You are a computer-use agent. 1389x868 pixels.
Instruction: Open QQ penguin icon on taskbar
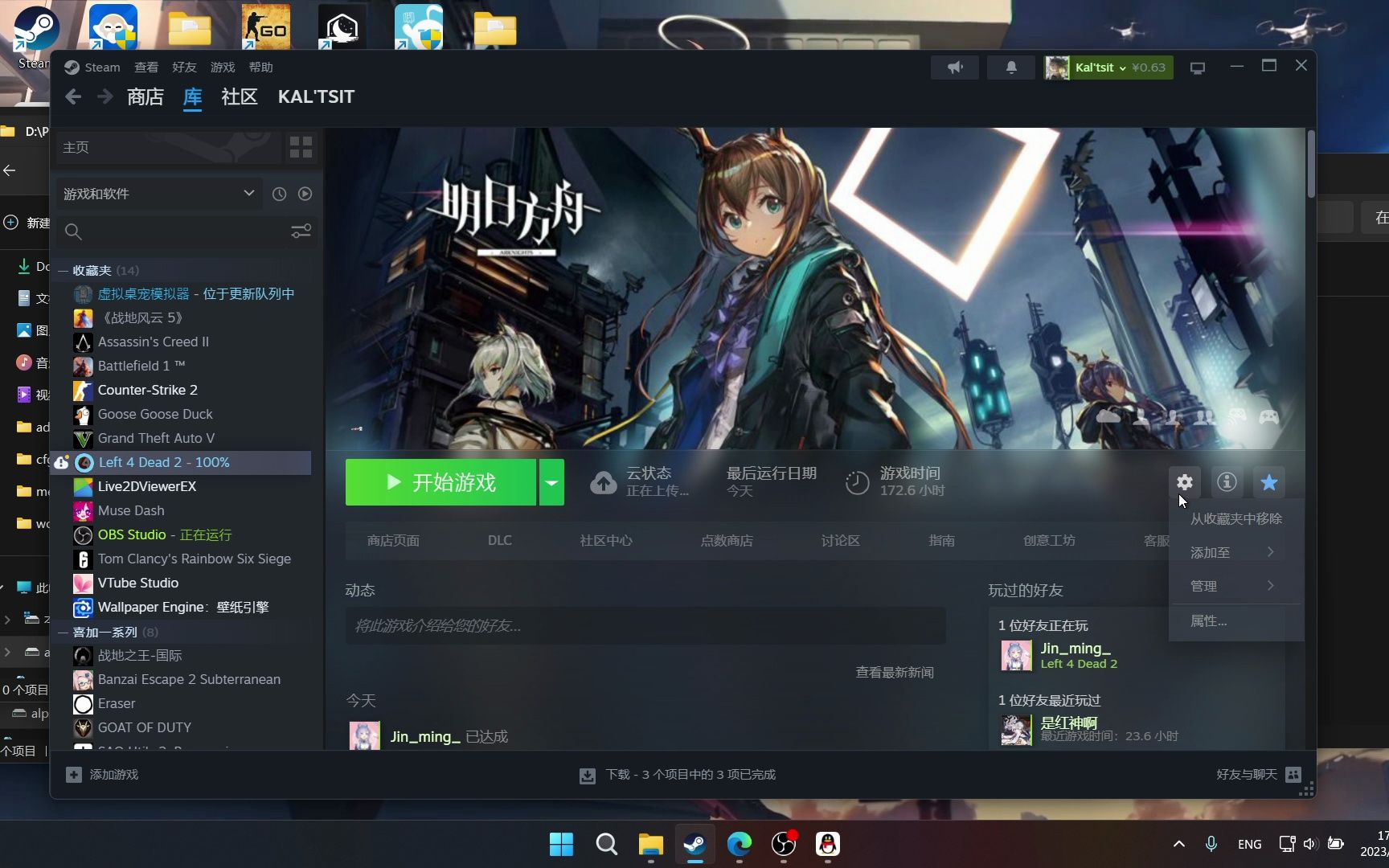point(828,844)
